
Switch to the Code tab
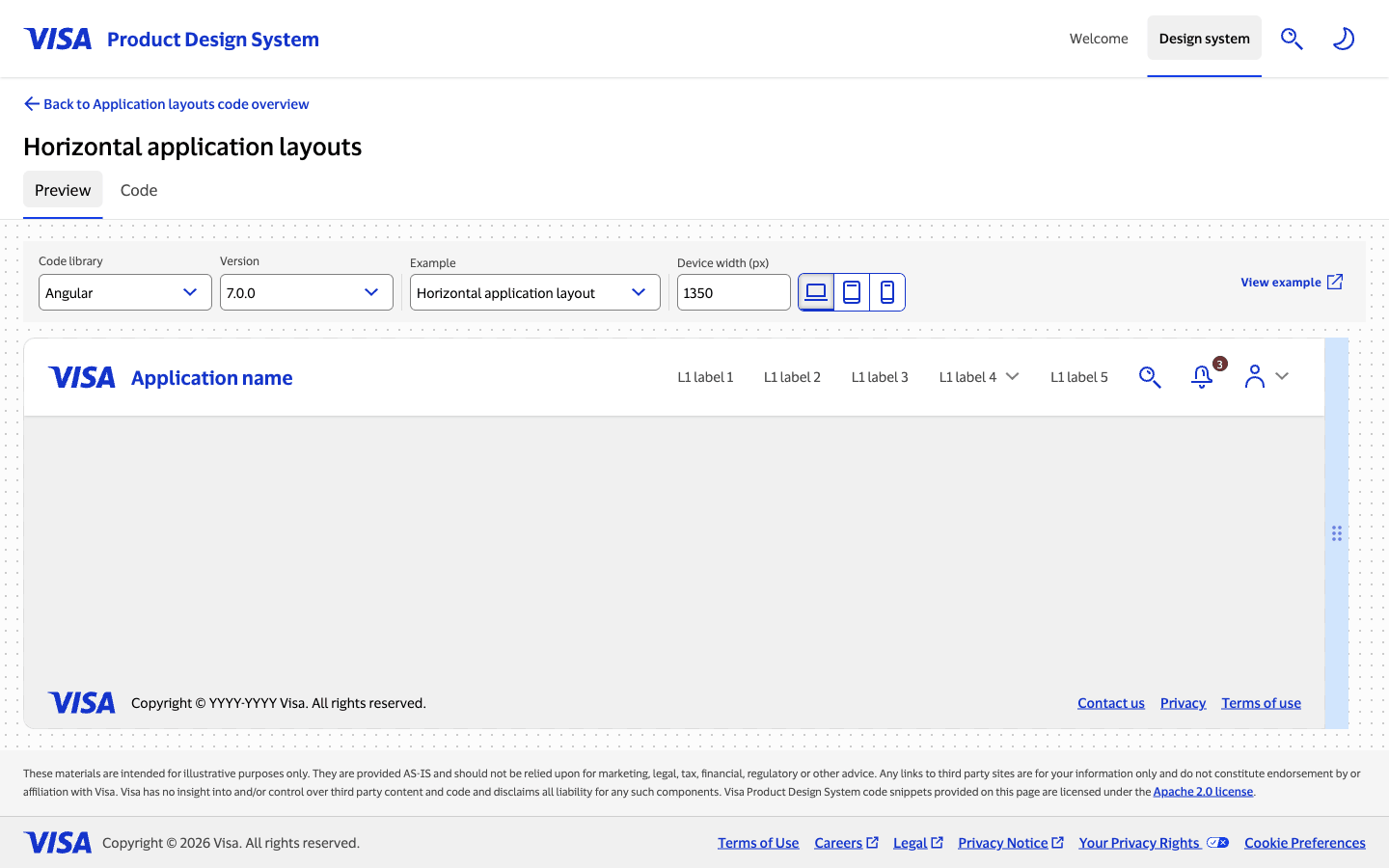tap(139, 190)
